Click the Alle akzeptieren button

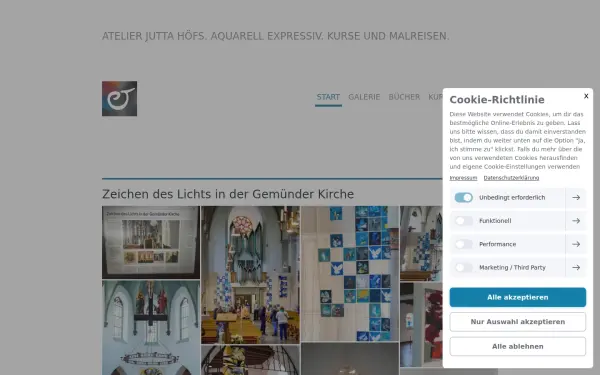[517, 297]
